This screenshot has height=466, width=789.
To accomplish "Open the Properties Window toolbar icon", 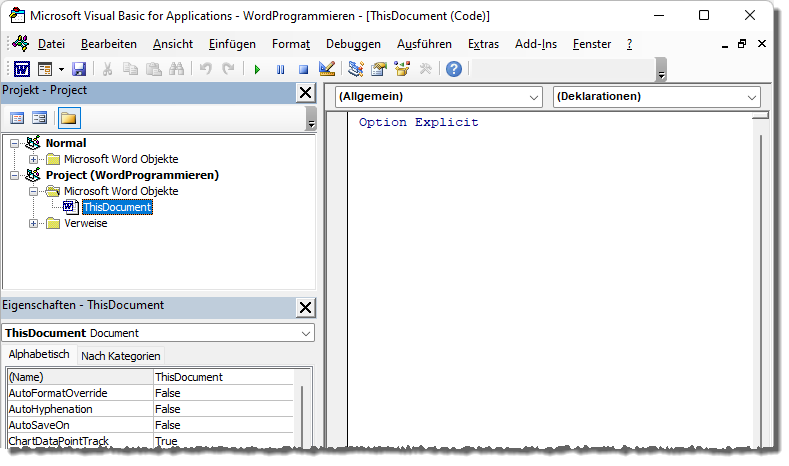I will [x=378, y=69].
